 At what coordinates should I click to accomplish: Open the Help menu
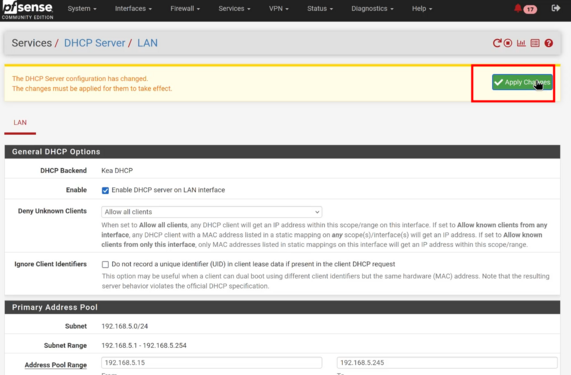[422, 9]
